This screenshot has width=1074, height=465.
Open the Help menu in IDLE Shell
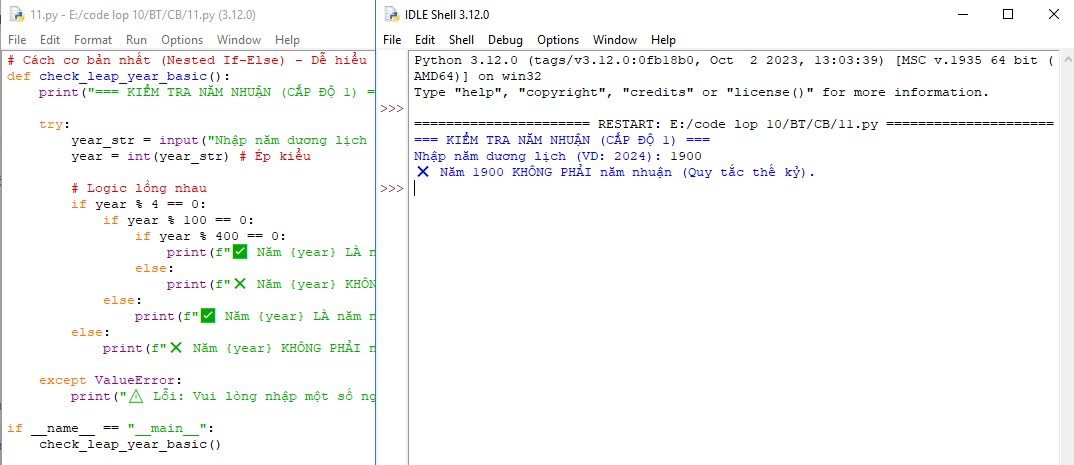[663, 40]
